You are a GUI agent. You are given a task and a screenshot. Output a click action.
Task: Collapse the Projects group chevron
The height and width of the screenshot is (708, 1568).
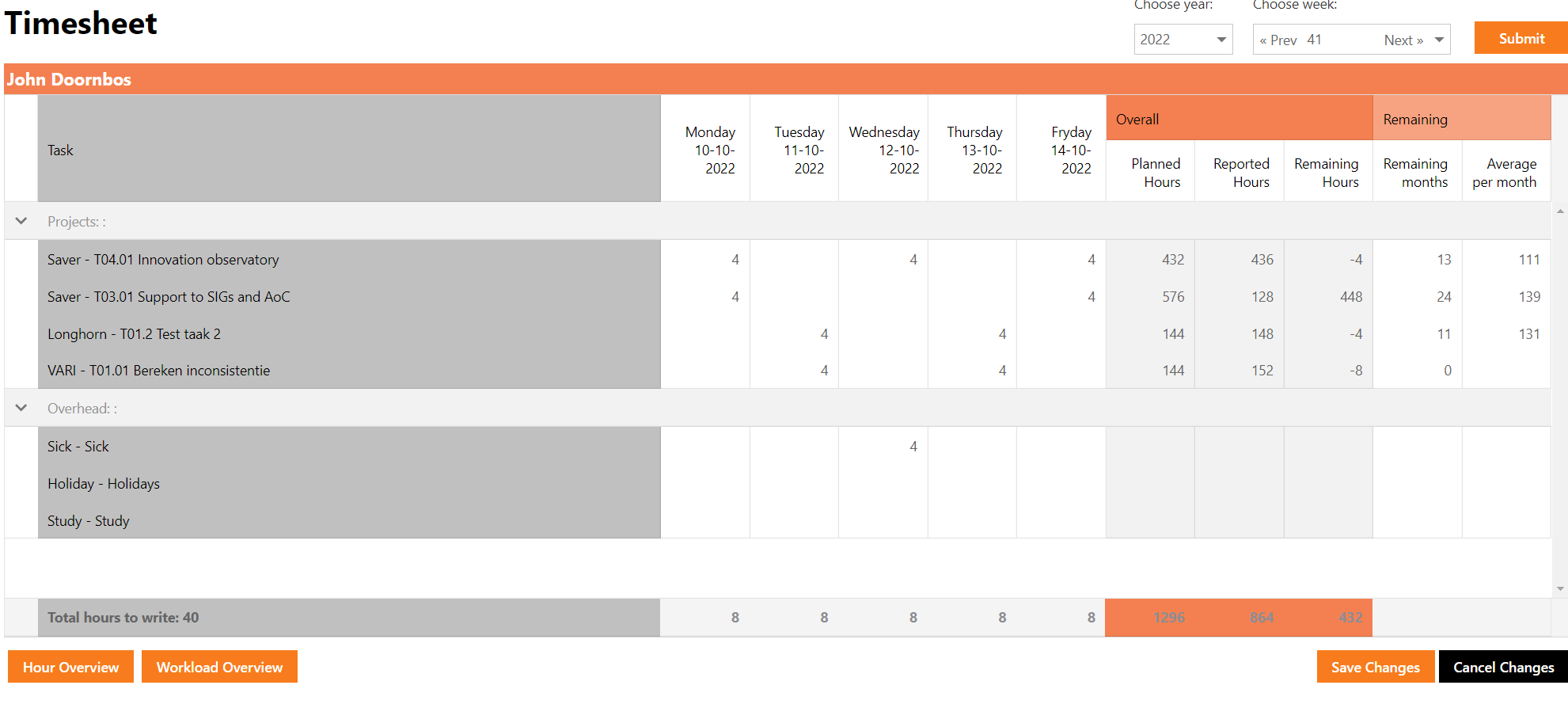pyautogui.click(x=21, y=221)
